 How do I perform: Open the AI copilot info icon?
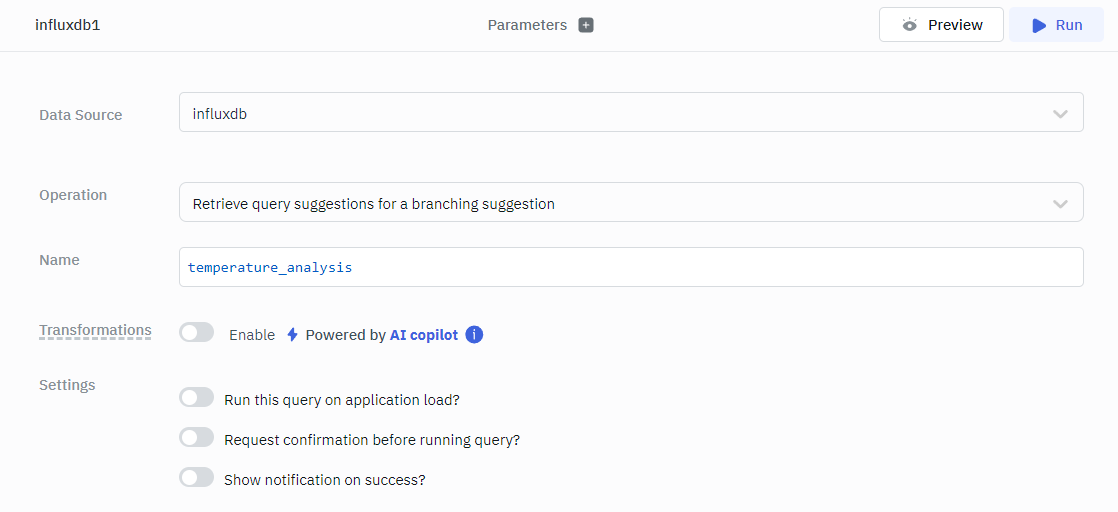point(475,335)
